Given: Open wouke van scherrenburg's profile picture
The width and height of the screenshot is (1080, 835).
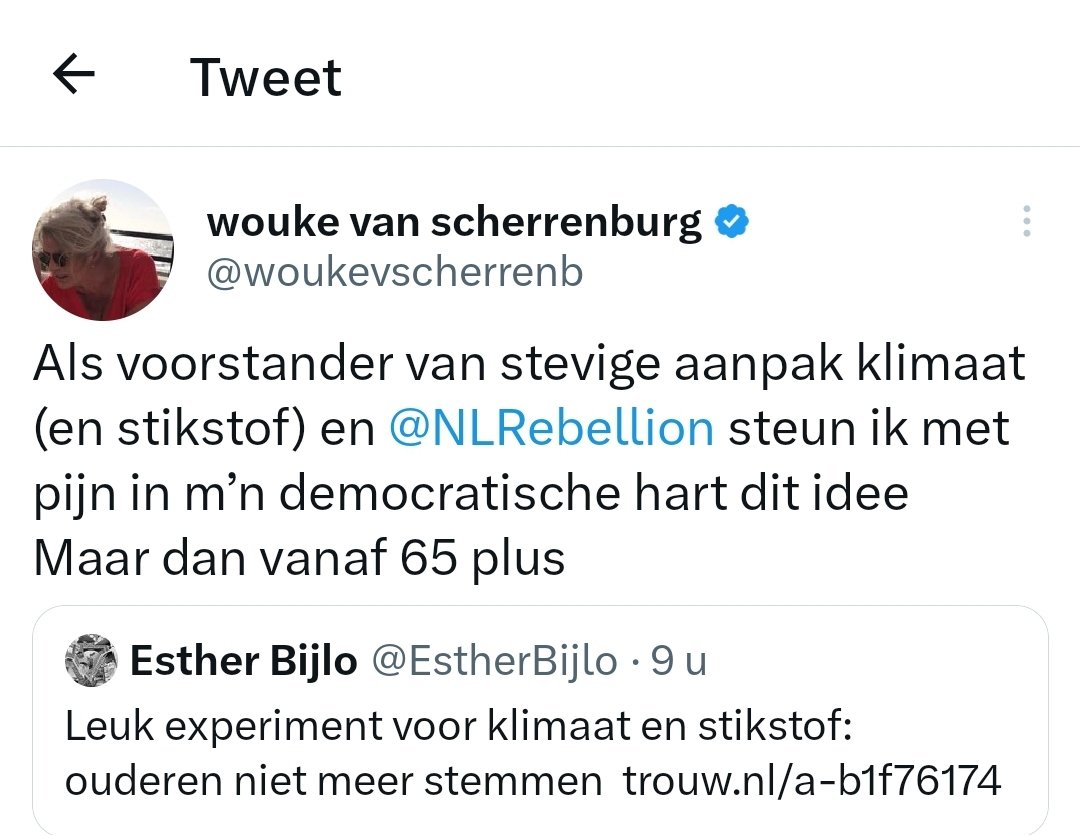Looking at the screenshot, I should [x=103, y=250].
